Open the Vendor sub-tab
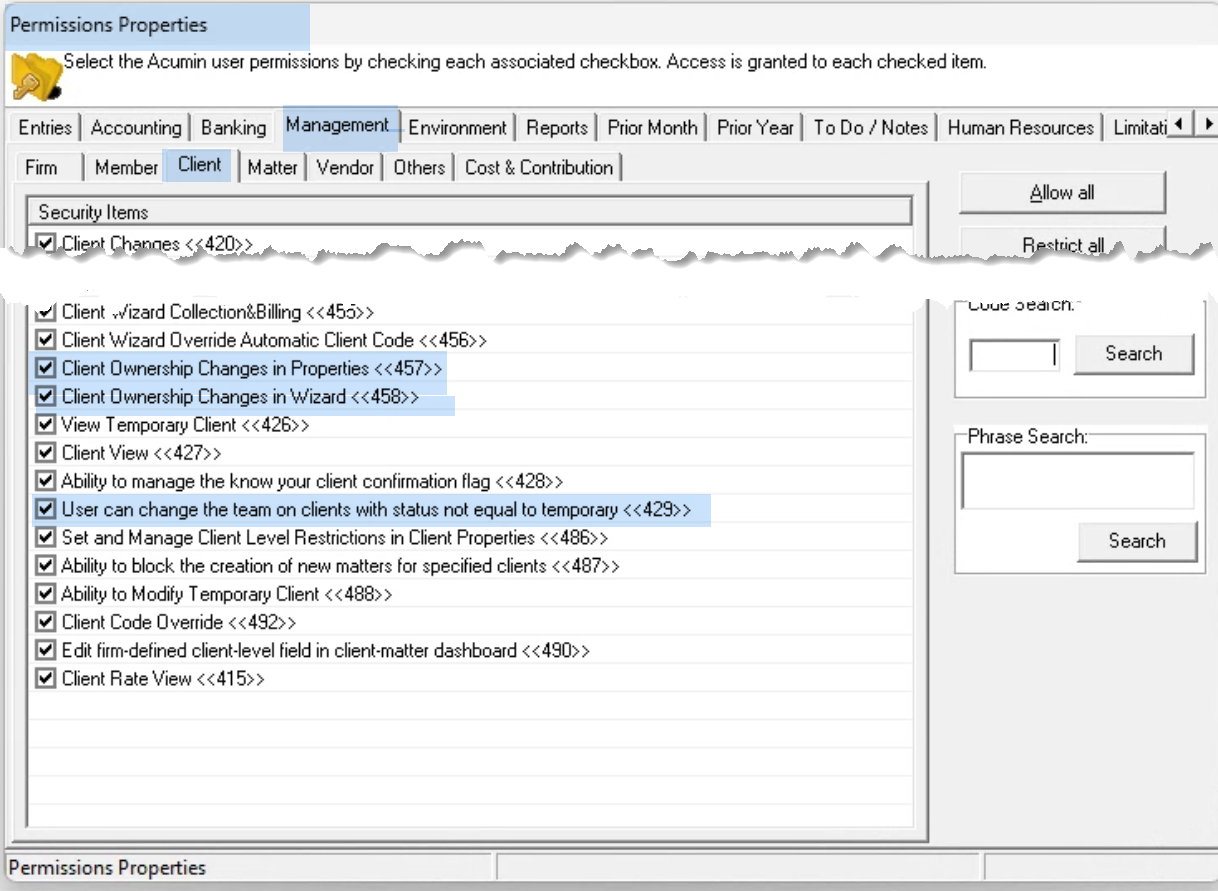Screen dimensions: 1218x891 345,167
